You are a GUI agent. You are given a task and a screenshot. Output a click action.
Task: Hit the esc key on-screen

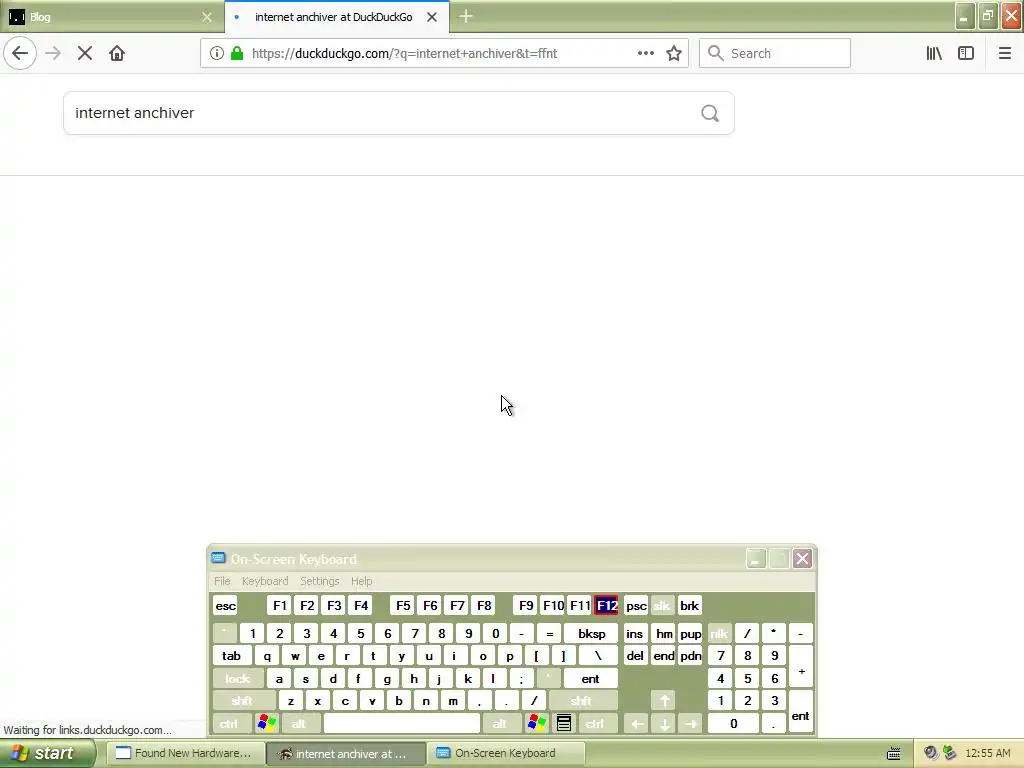pyautogui.click(x=225, y=606)
